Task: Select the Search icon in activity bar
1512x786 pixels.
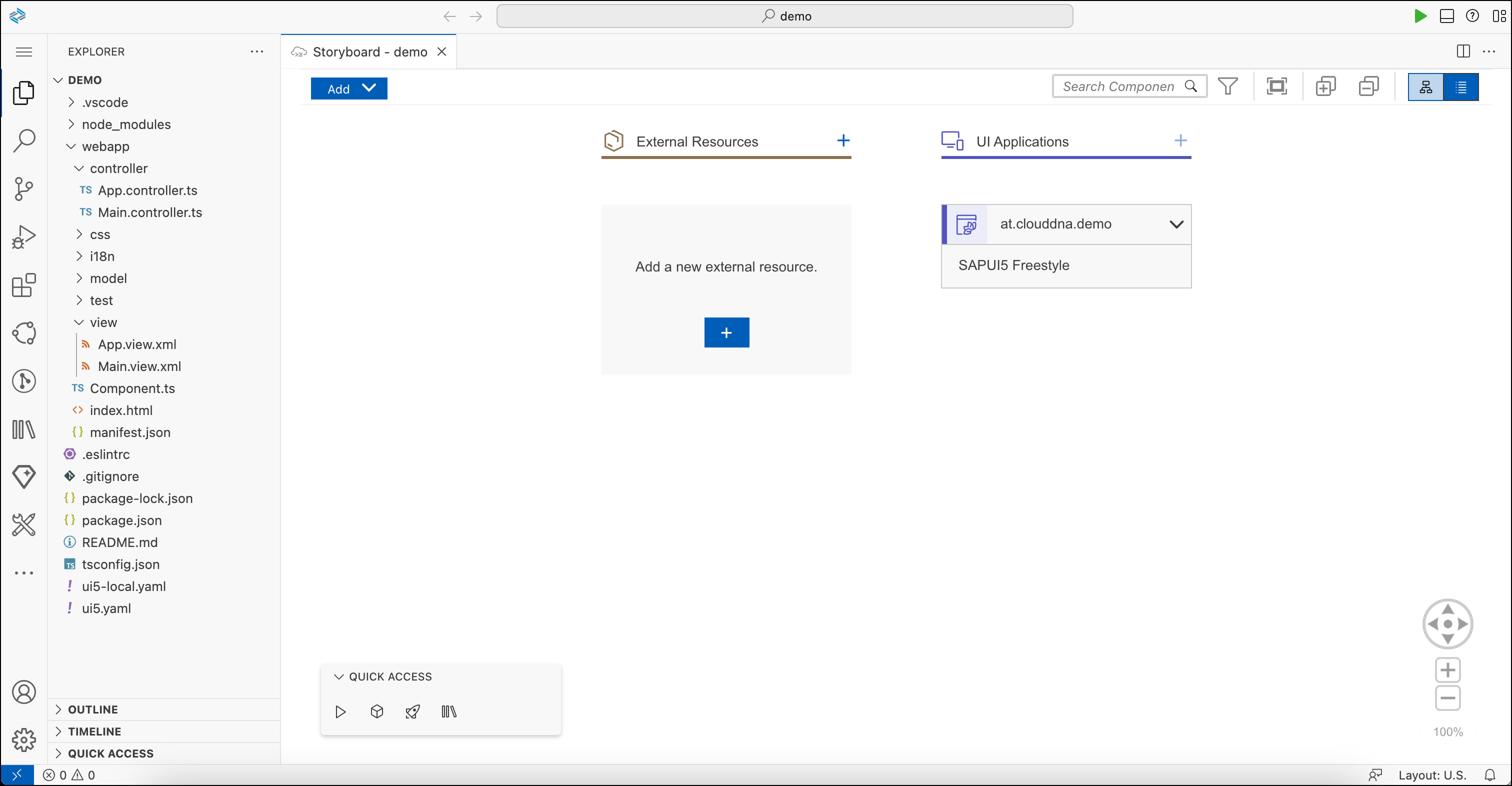Action: [23, 140]
